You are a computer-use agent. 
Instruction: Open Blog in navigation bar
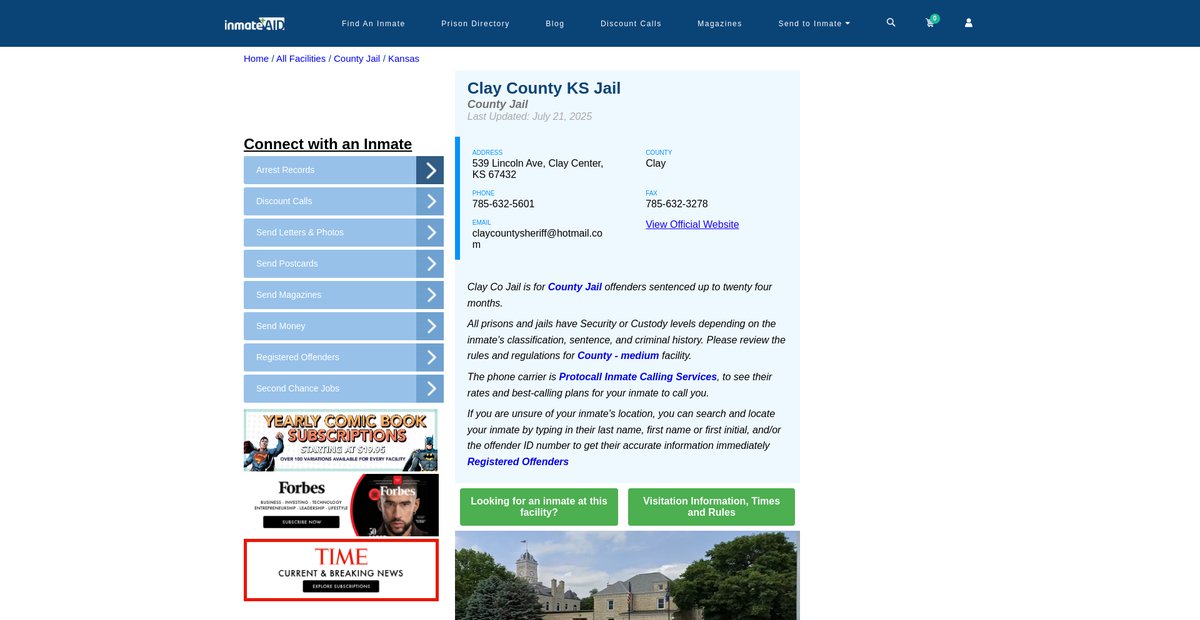[x=555, y=23]
